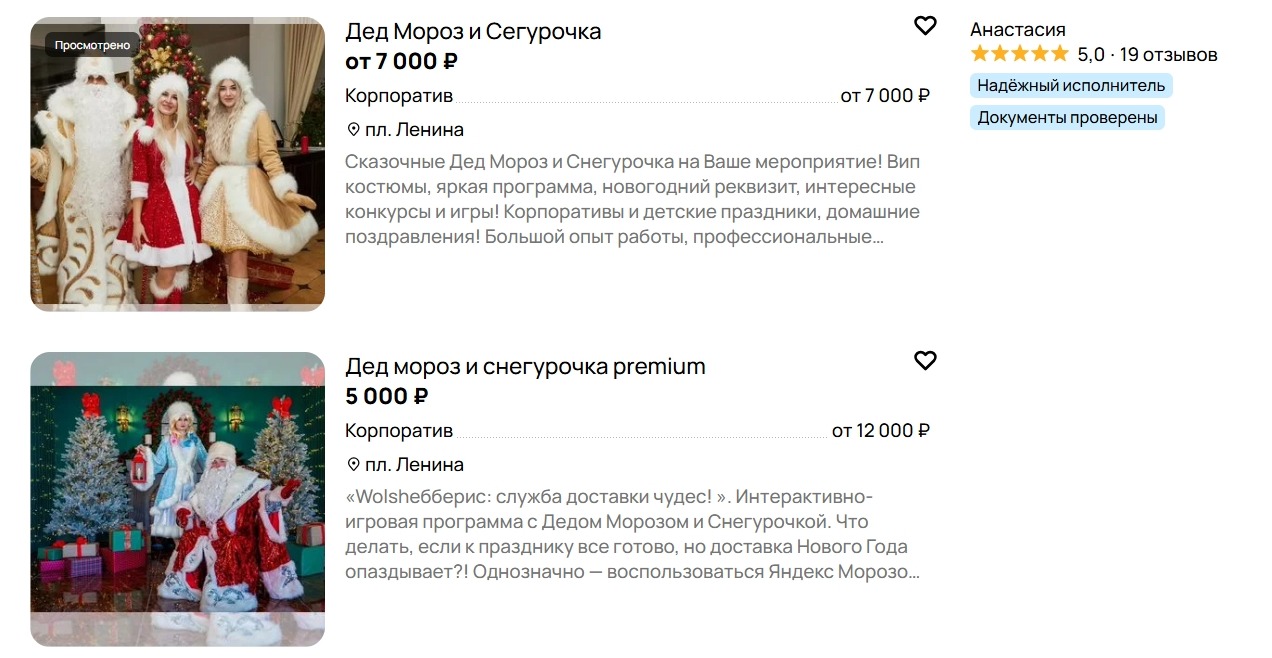Click Корпоратив от 7 000 ₽ price row
The height and width of the screenshot is (658, 1272).
637,96
